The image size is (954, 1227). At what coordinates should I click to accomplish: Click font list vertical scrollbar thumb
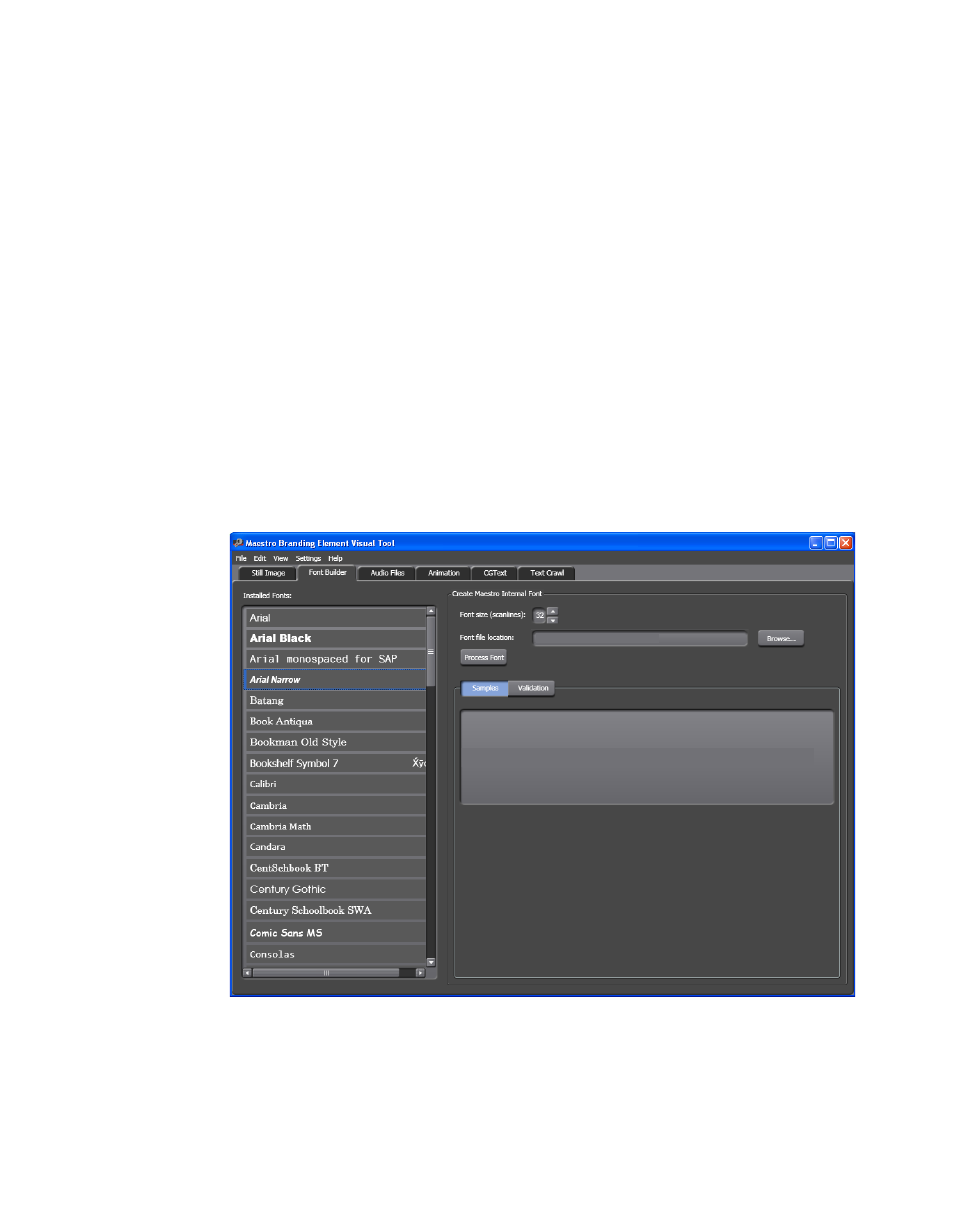(431, 652)
